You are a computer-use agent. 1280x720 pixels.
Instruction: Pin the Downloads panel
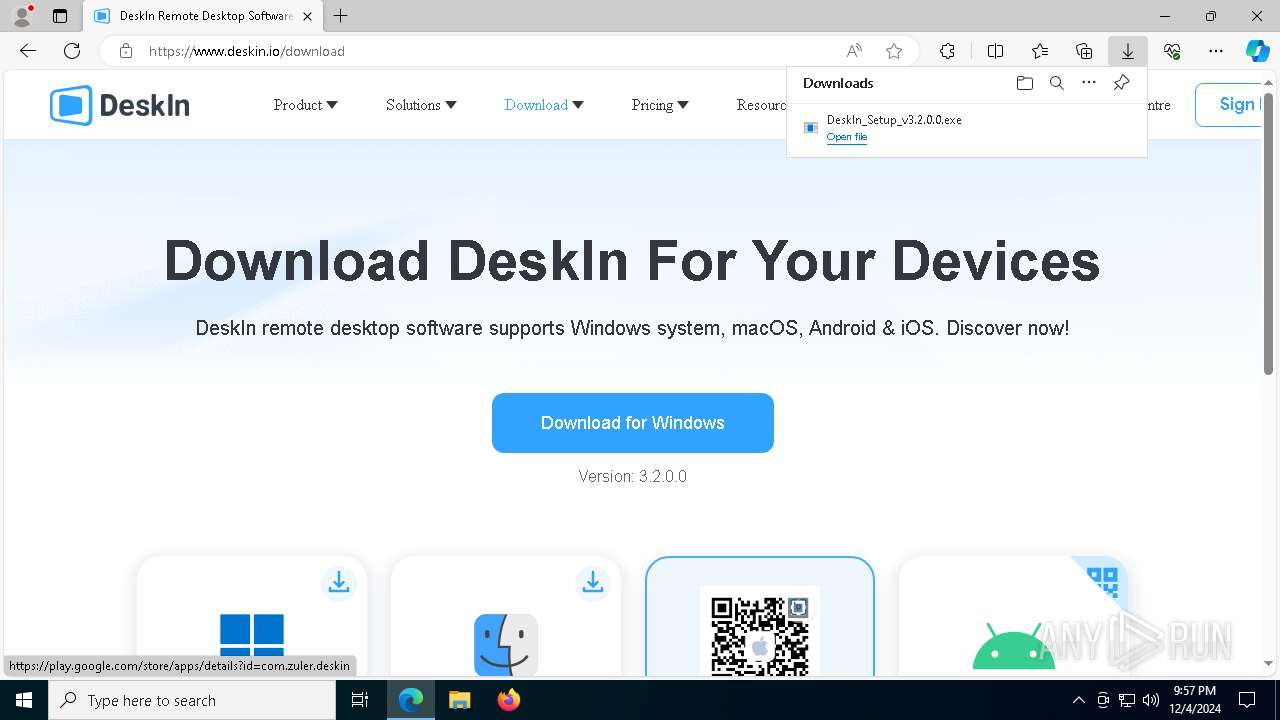click(x=1122, y=83)
